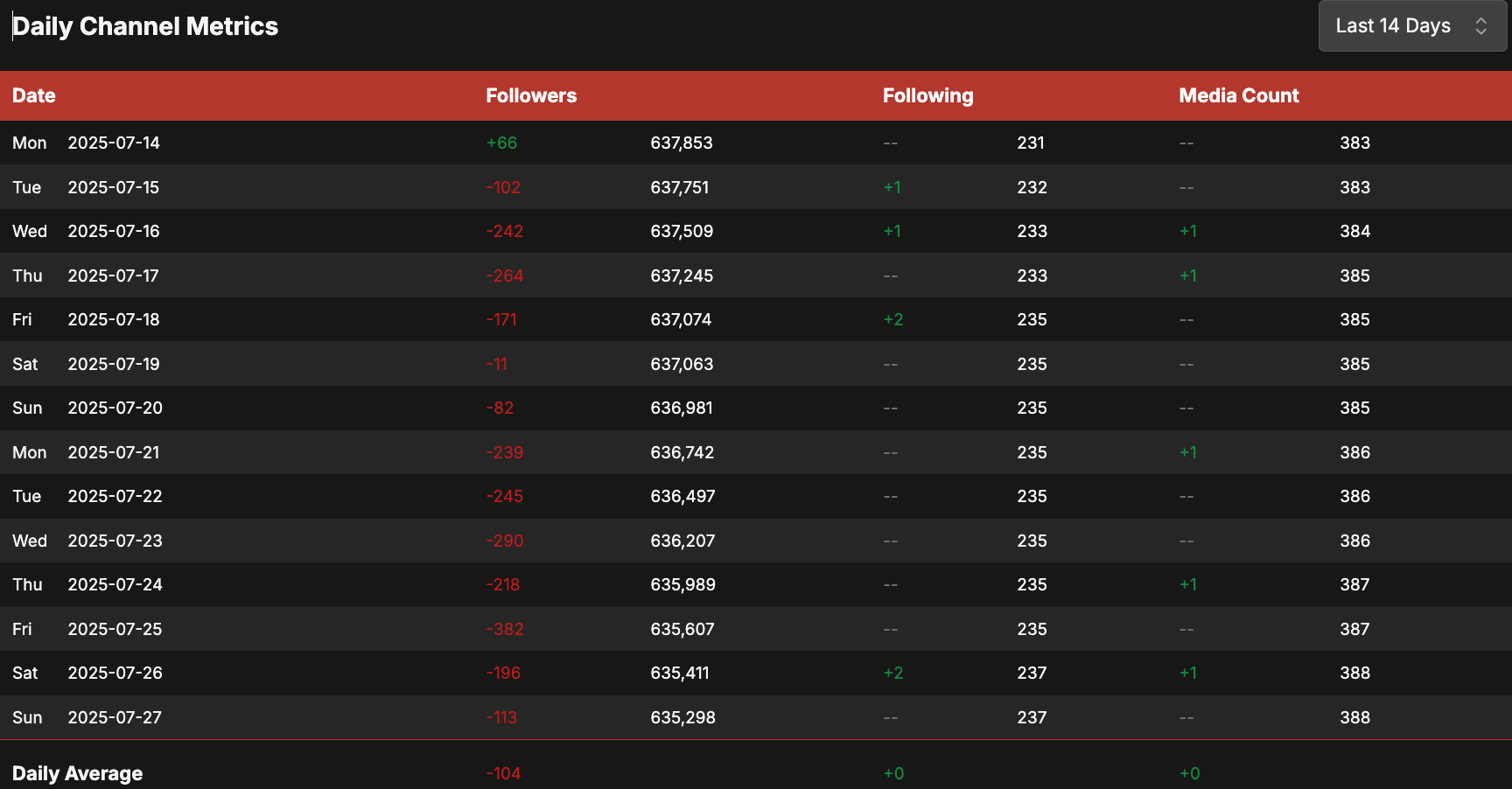Click the up-down chevron icon in range selector
Screen dimensions: 1512x789
pyautogui.click(x=1480, y=26)
